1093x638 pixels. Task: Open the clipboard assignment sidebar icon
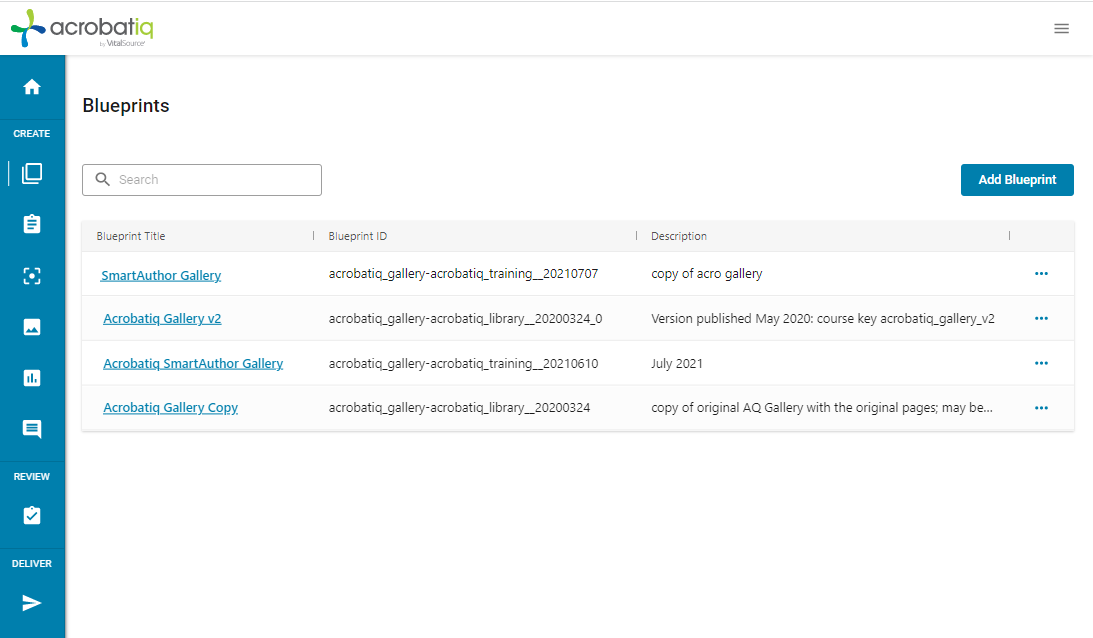[32, 224]
